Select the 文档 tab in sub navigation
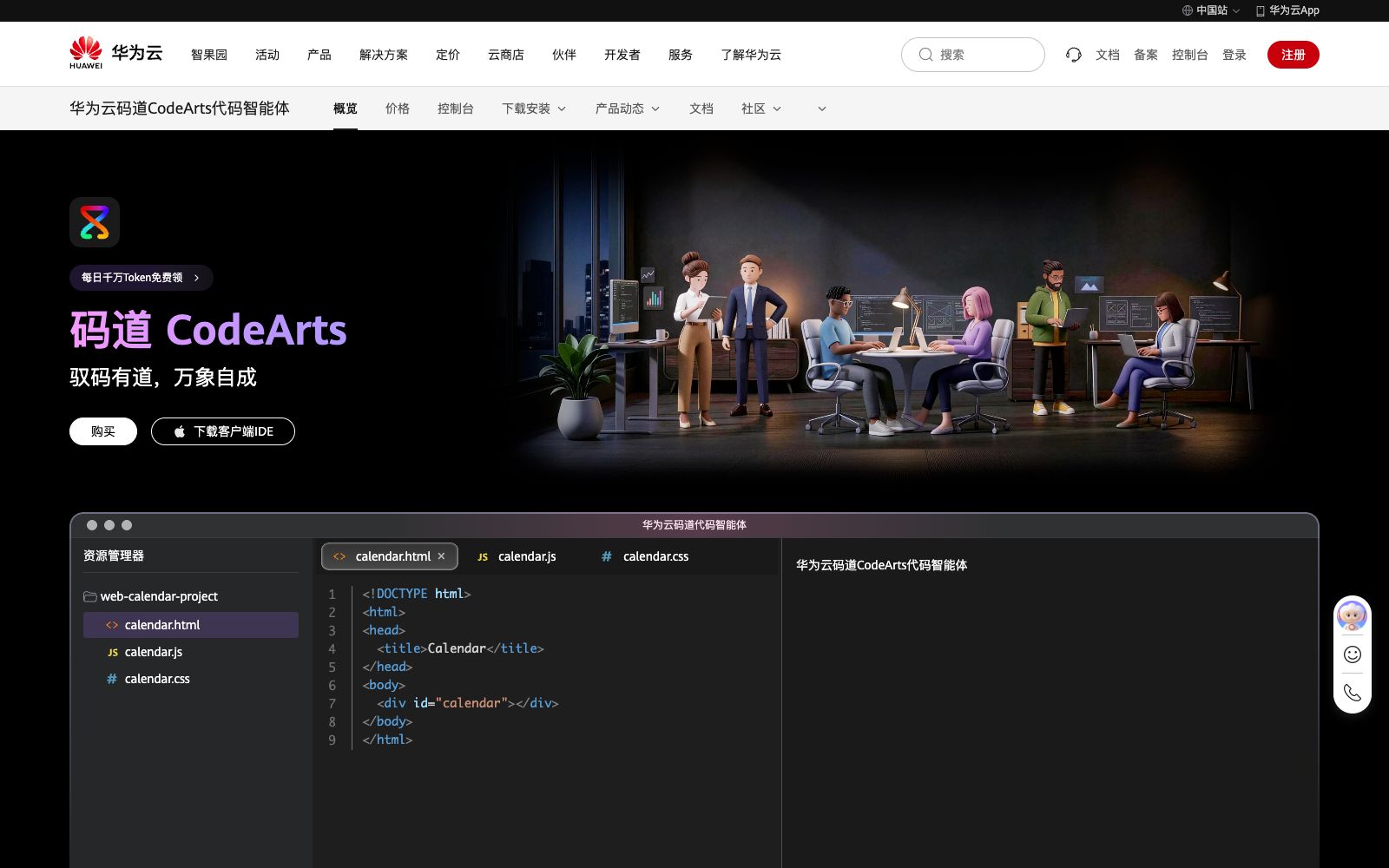This screenshot has height=868, width=1389. point(701,108)
